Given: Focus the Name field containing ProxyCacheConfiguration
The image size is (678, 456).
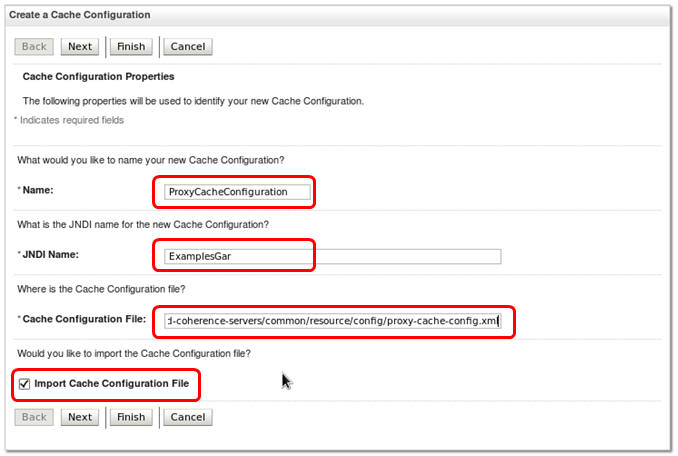Looking at the screenshot, I should click(x=239, y=191).
